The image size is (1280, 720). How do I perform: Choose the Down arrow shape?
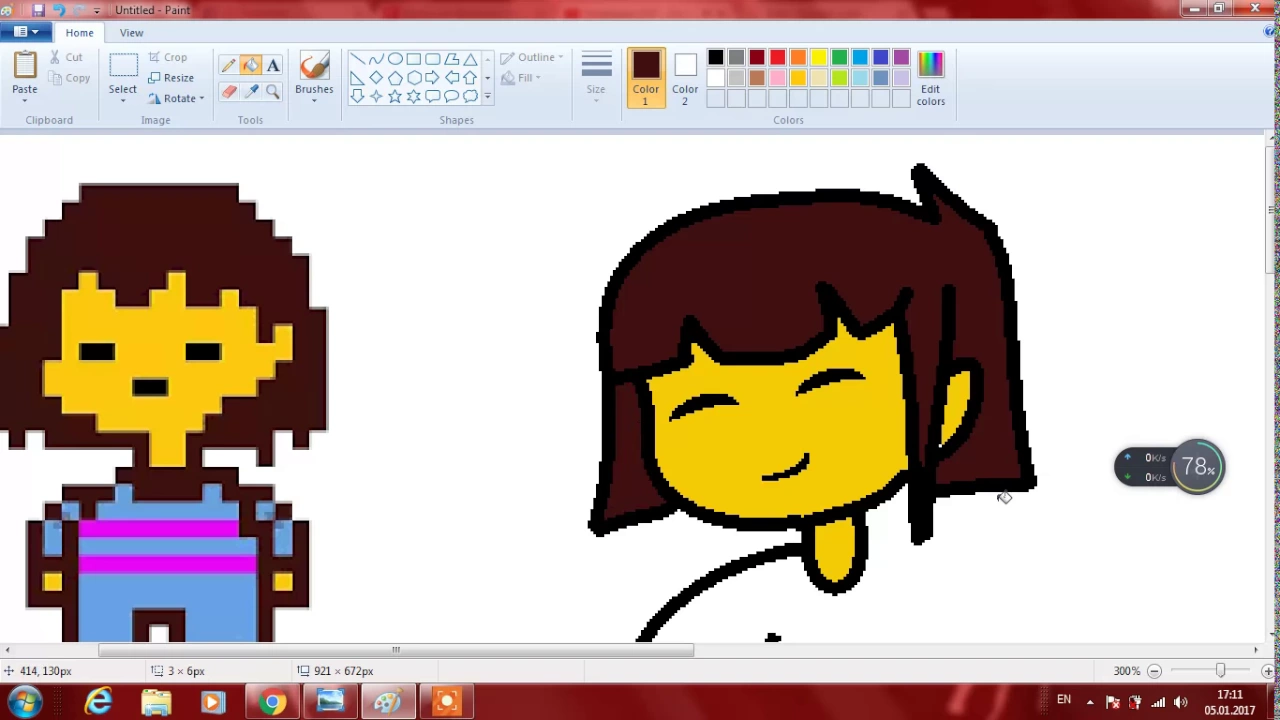click(357, 97)
